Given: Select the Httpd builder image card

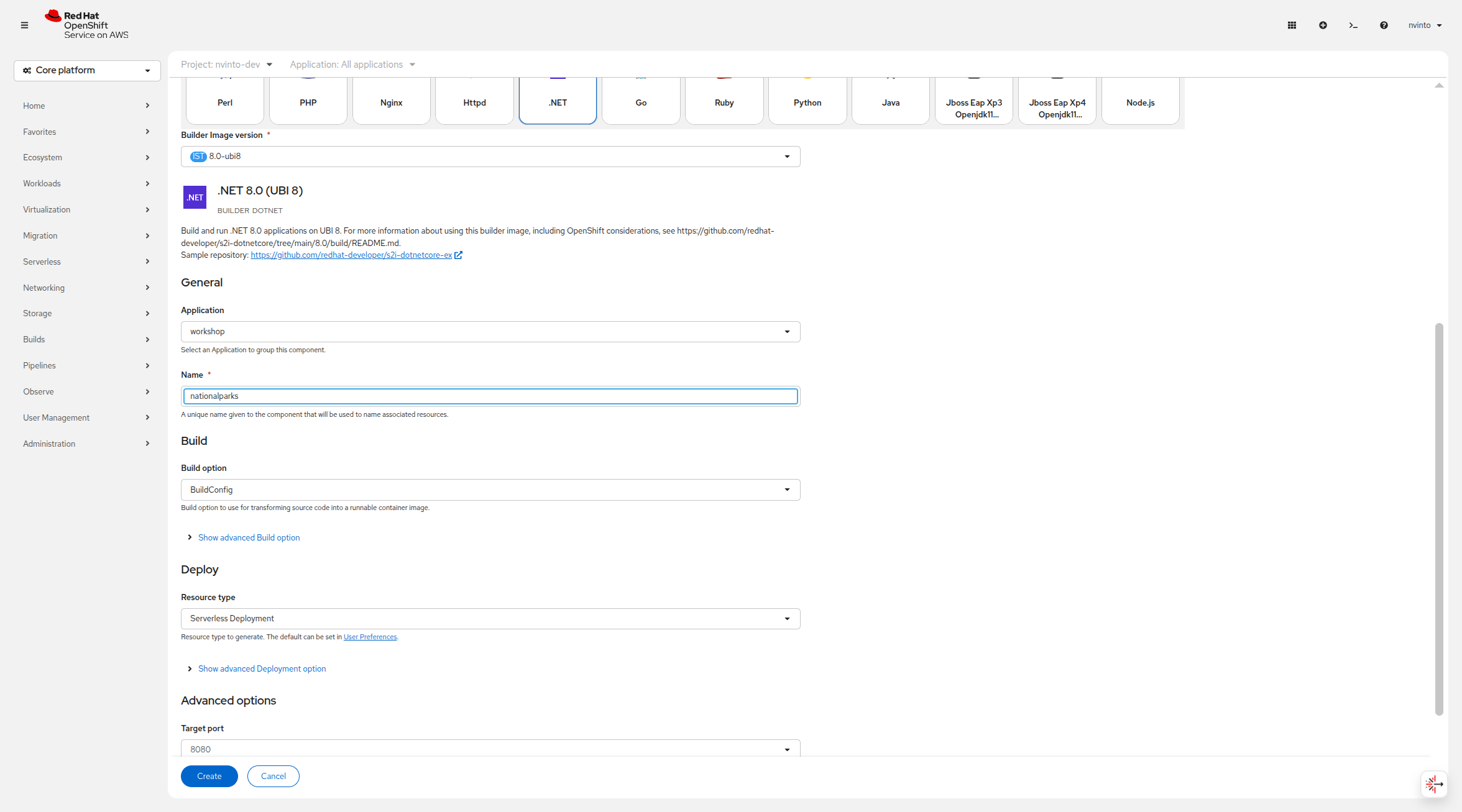Looking at the screenshot, I should pos(475,101).
